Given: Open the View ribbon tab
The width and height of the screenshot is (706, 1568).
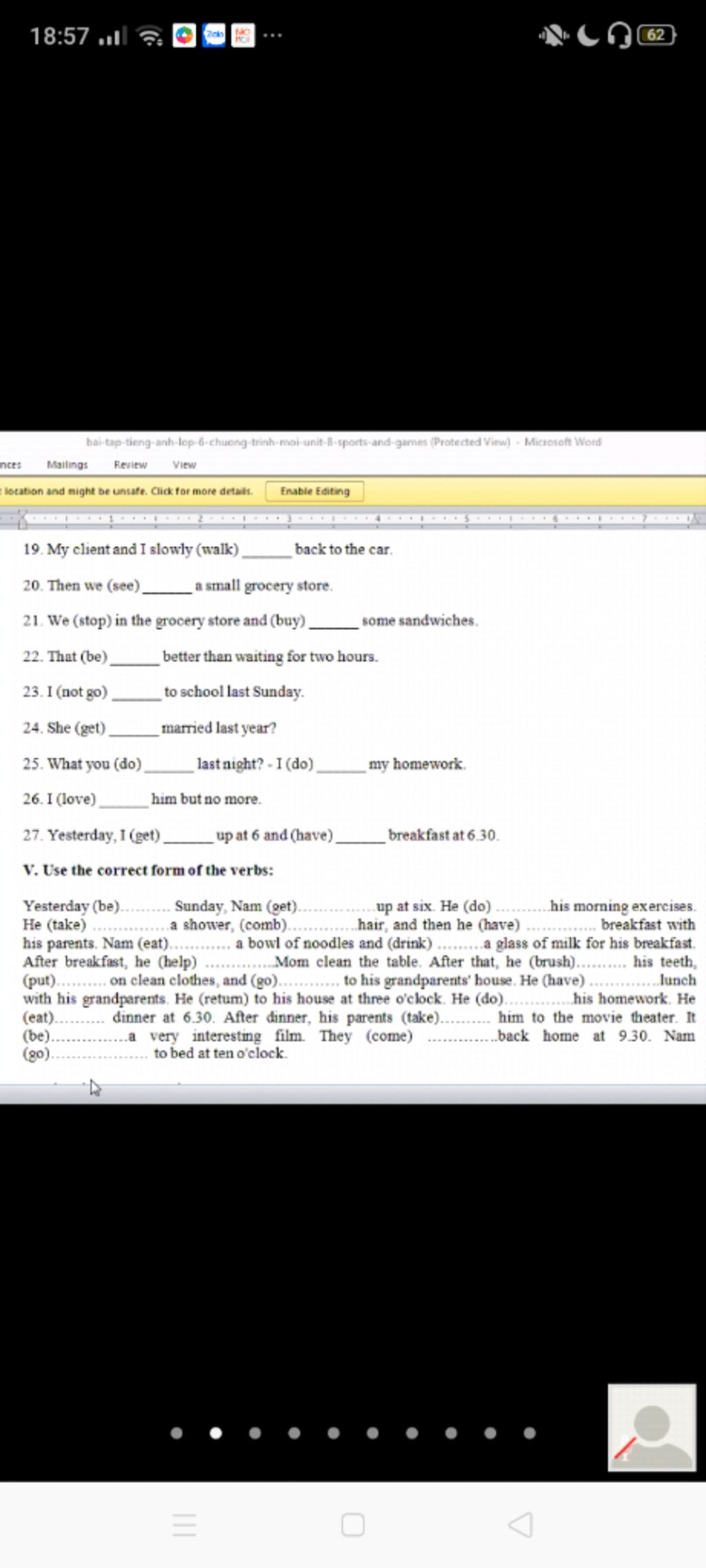Looking at the screenshot, I should pos(184,465).
